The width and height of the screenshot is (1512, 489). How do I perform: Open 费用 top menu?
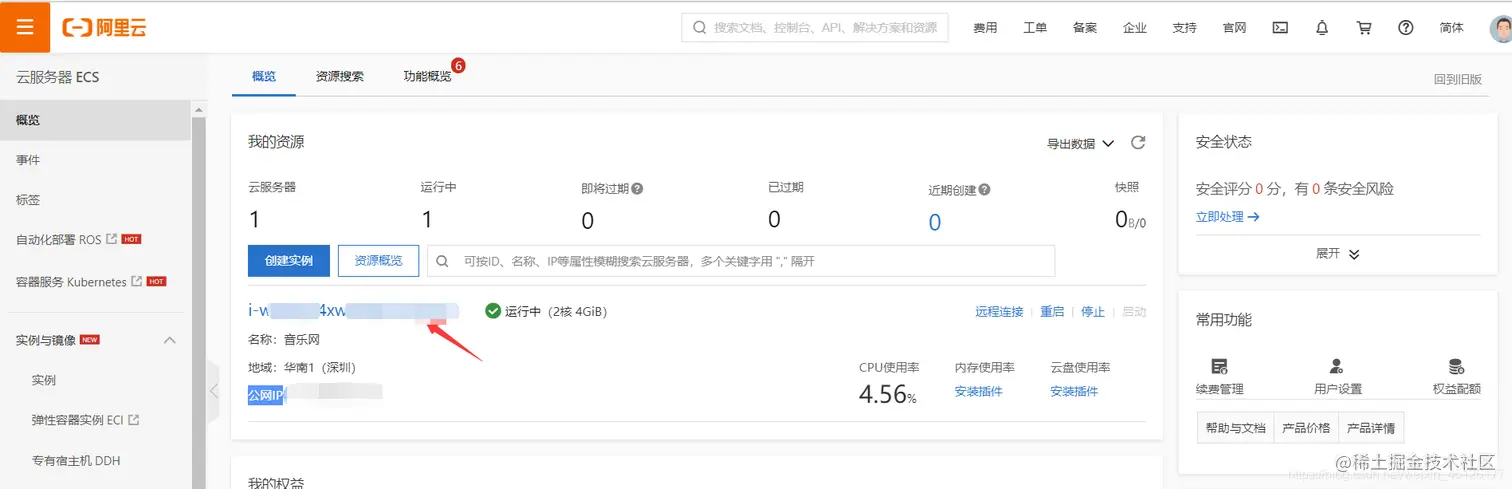click(985, 28)
